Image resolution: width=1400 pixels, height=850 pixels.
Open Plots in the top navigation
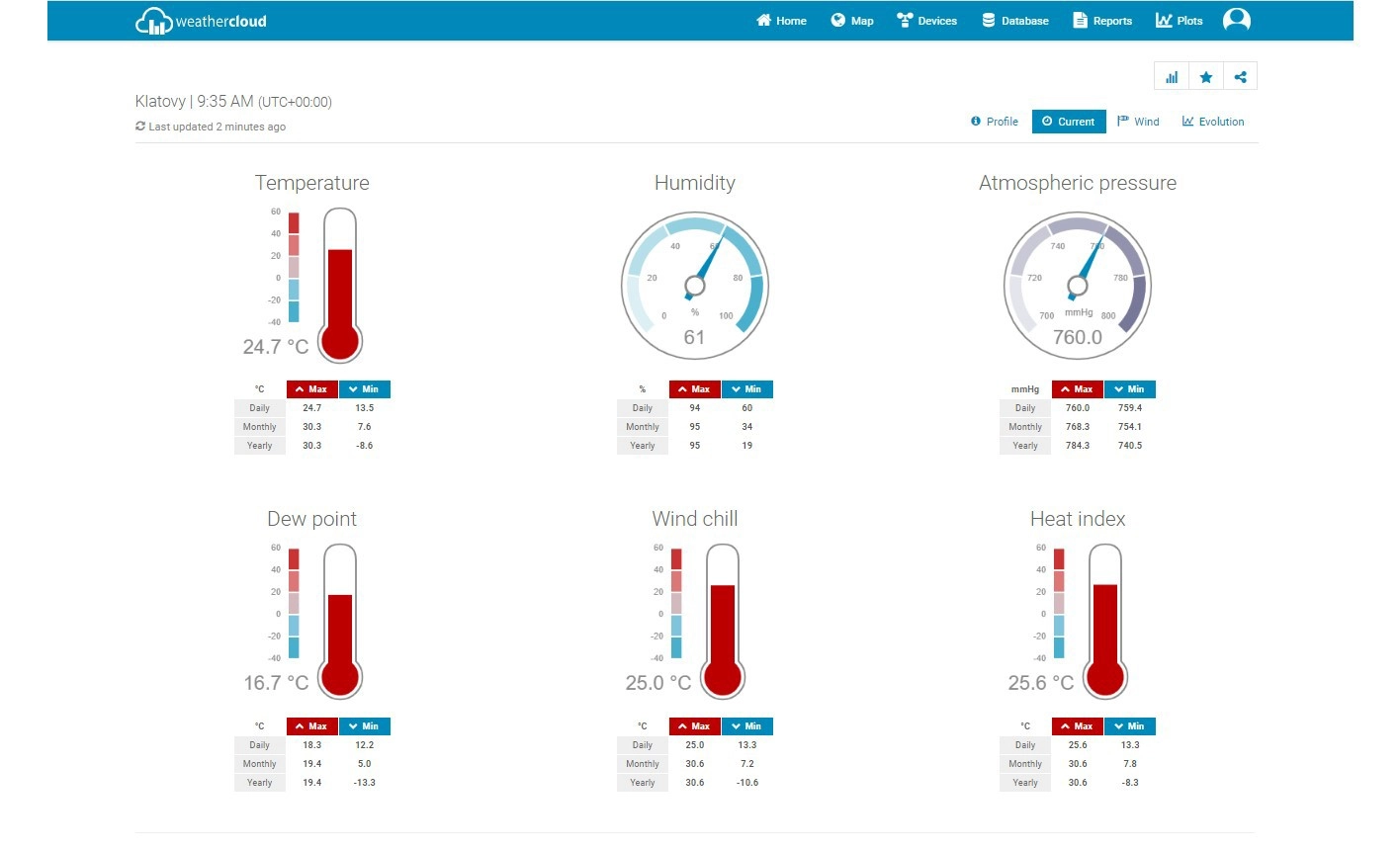[x=1180, y=21]
